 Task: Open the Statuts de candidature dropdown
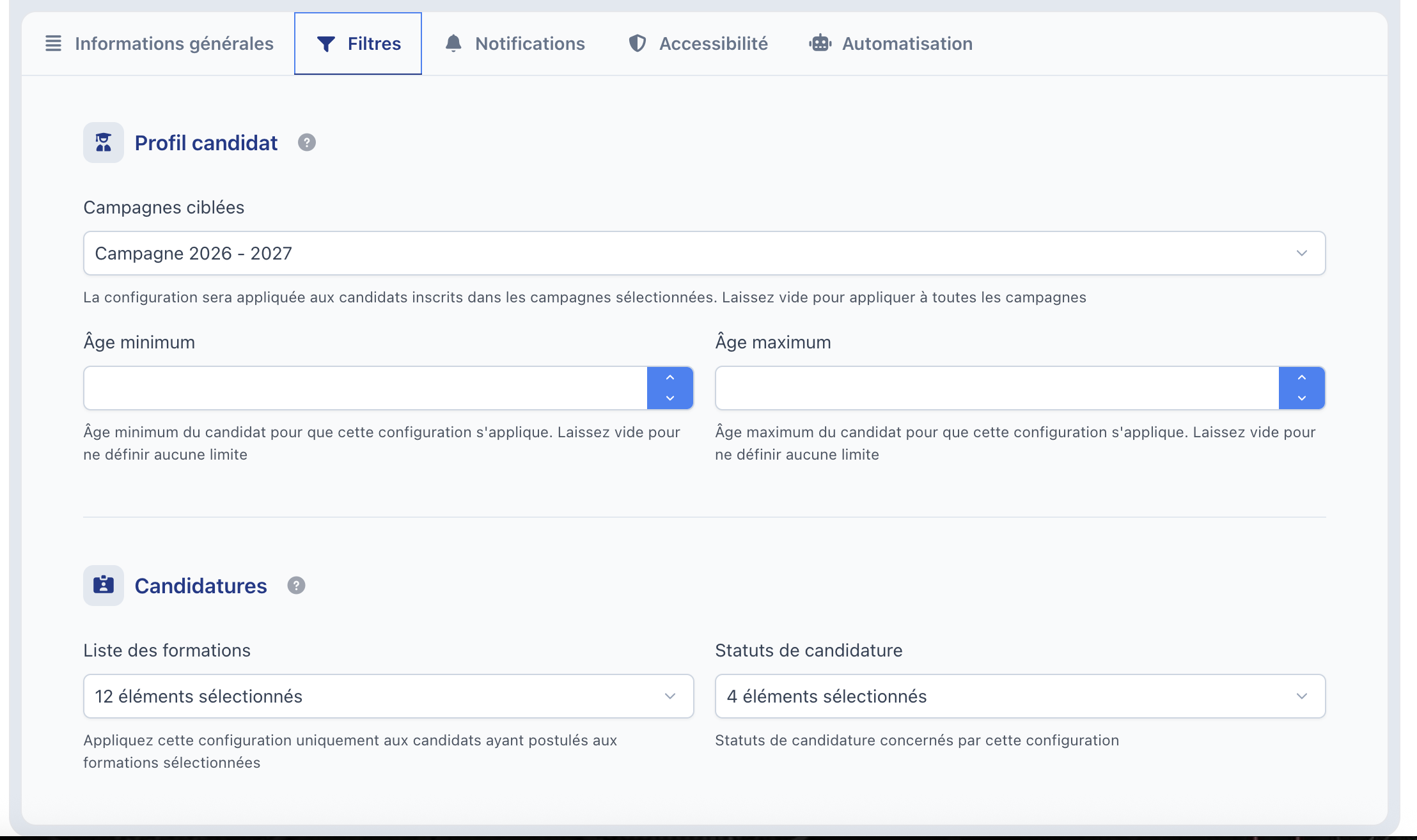[x=1020, y=696]
